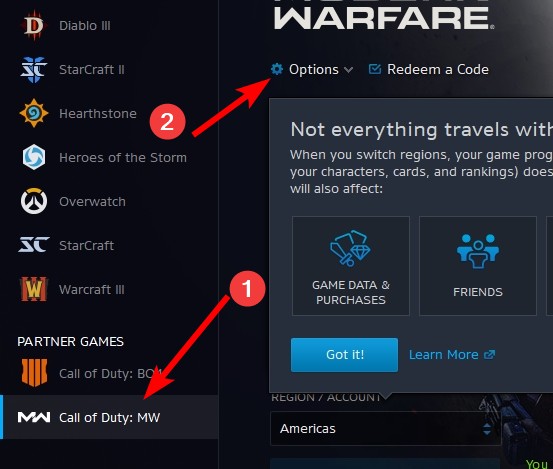The width and height of the screenshot is (553, 469).
Task: Select Overwatch text entry in game list
Action: [92, 202]
